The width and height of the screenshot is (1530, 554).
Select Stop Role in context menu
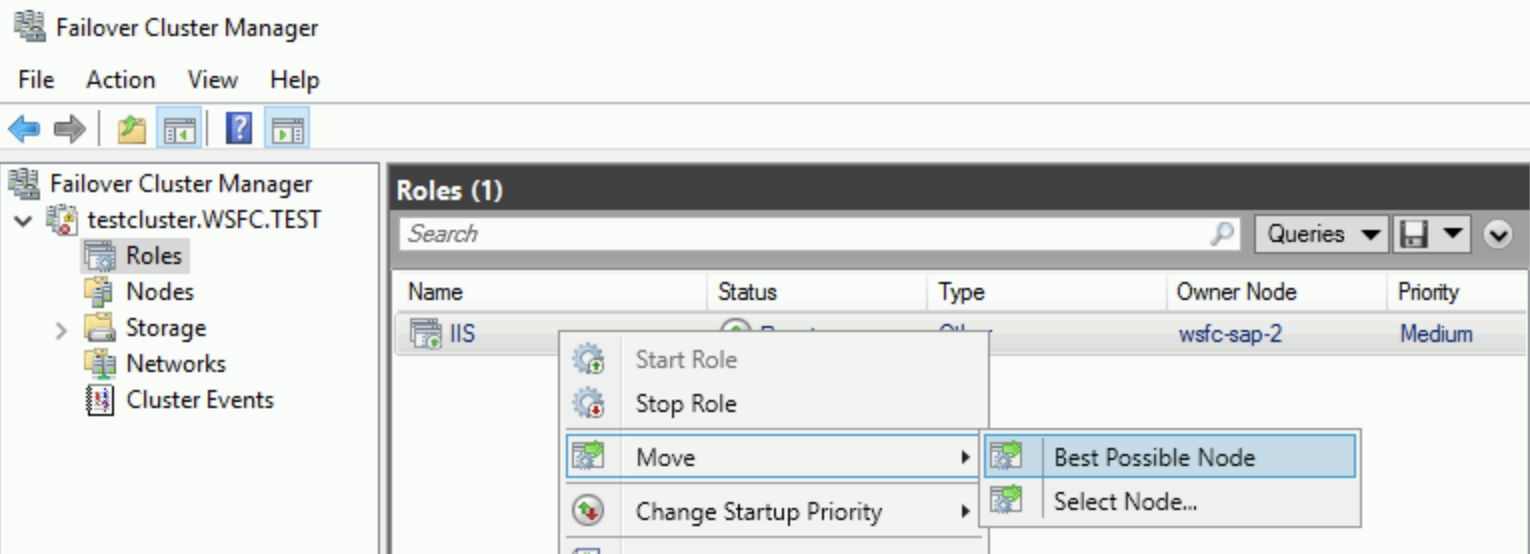tap(686, 404)
